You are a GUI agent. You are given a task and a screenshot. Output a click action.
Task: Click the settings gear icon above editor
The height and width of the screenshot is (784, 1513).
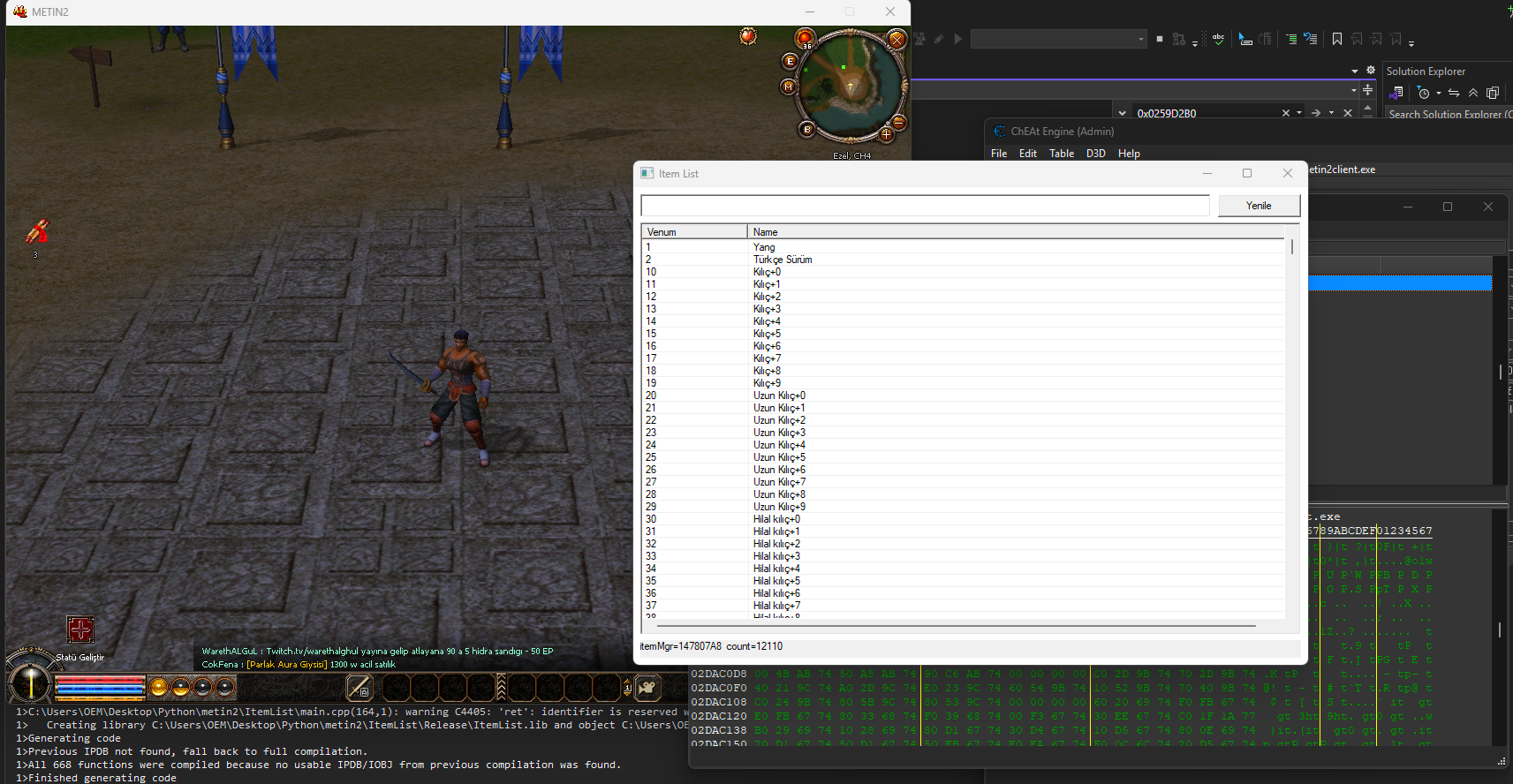[1371, 71]
